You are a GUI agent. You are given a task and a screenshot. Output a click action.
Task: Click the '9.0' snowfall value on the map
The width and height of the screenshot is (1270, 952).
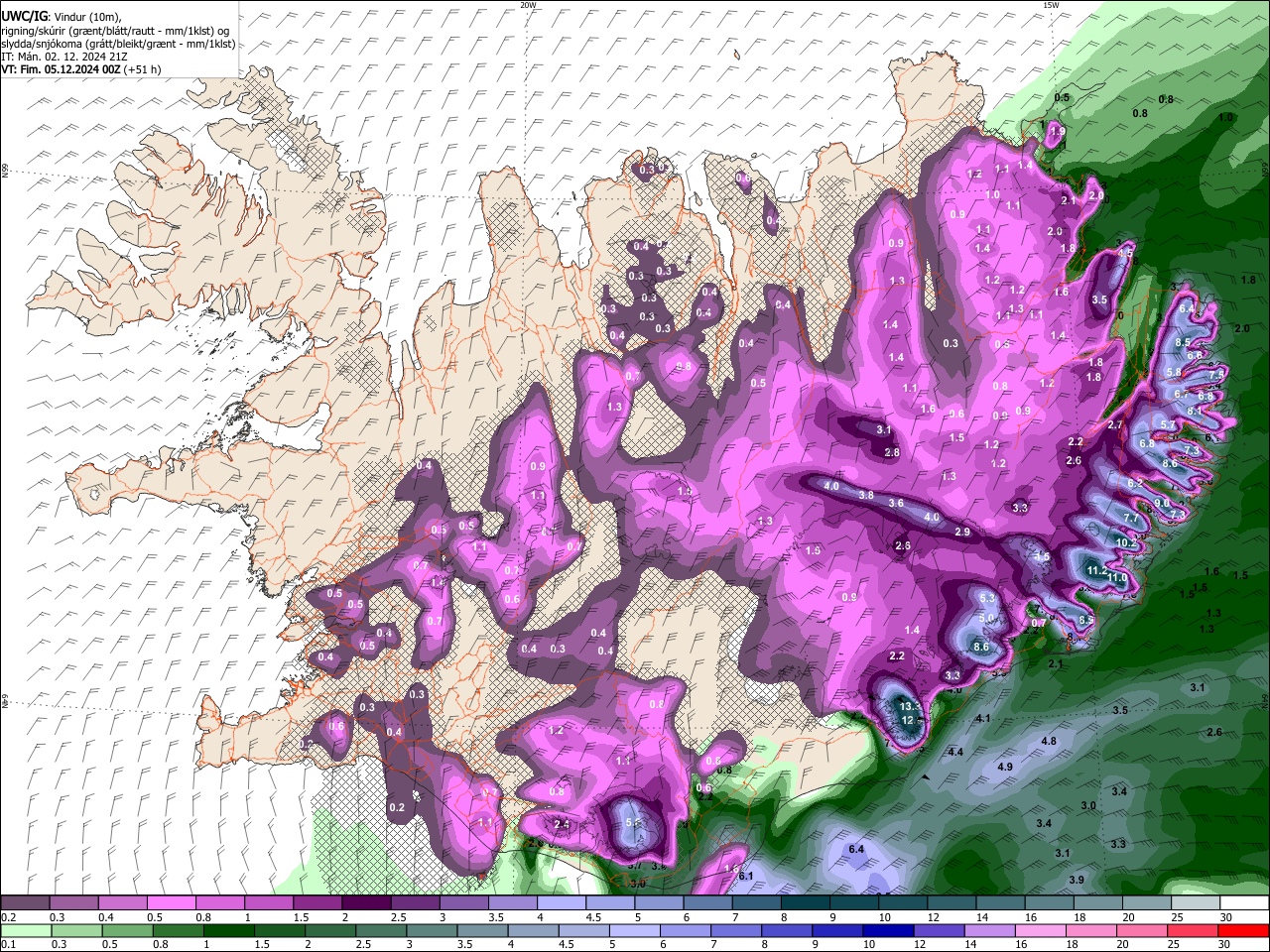click(x=1162, y=504)
